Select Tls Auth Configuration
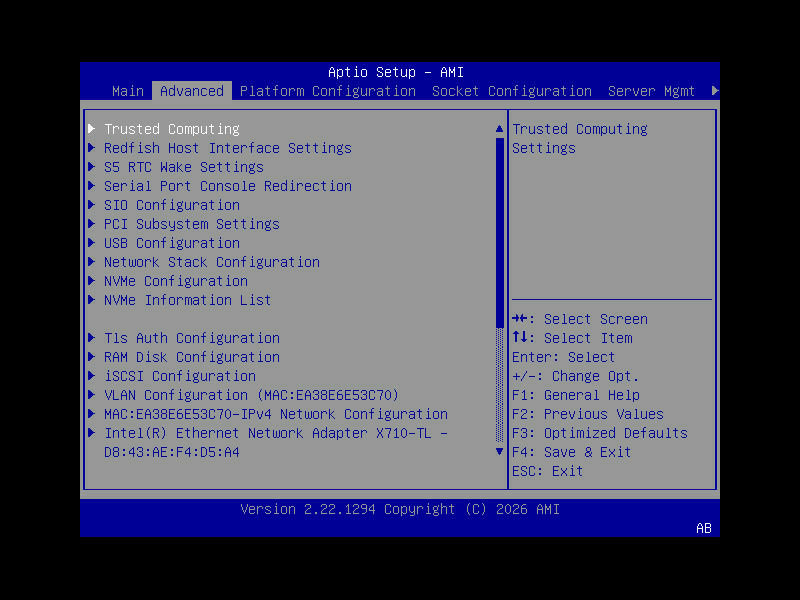800x600 pixels. (192, 338)
